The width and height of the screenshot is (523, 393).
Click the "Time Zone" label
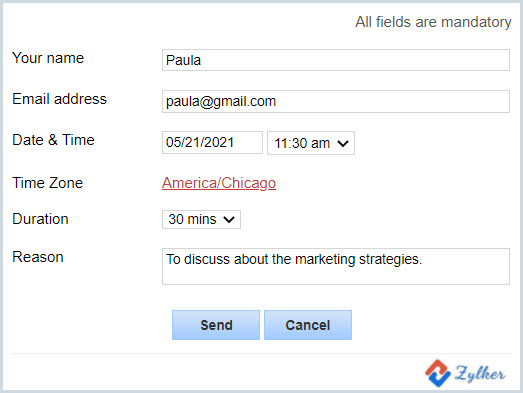[47, 183]
